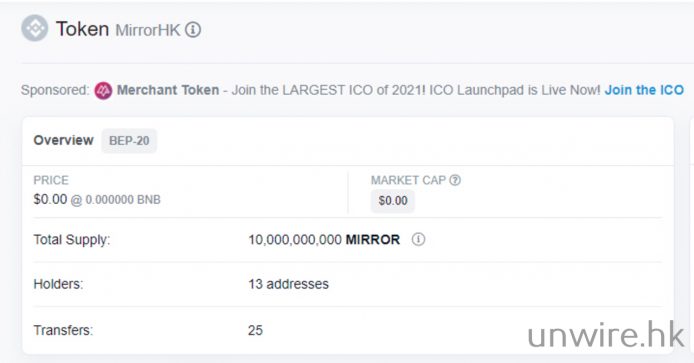The width and height of the screenshot is (694, 363).
Task: Click the unwire.hk watermark
Action: [606, 334]
